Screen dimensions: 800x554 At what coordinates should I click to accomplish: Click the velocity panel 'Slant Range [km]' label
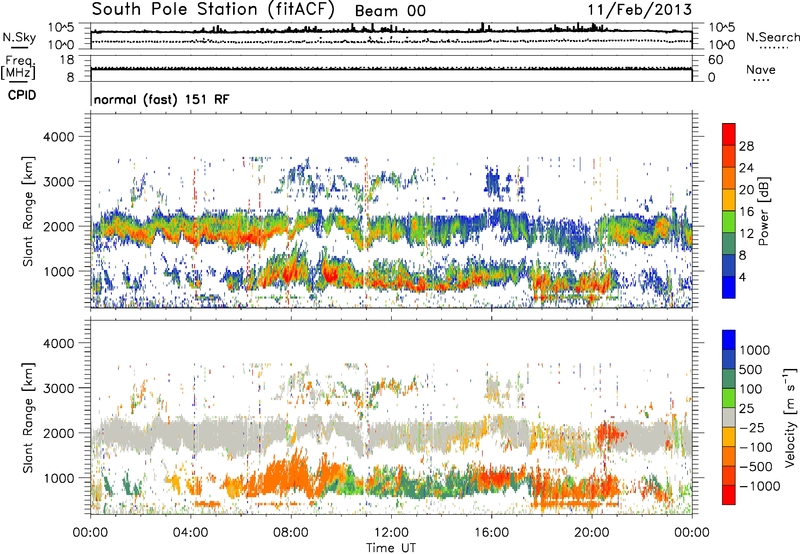pos(28,418)
